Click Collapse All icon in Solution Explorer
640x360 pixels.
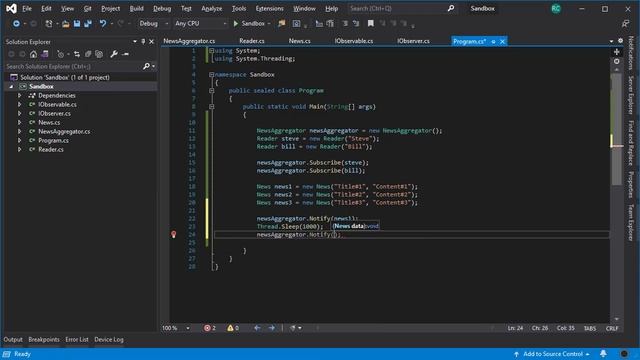click(88, 54)
